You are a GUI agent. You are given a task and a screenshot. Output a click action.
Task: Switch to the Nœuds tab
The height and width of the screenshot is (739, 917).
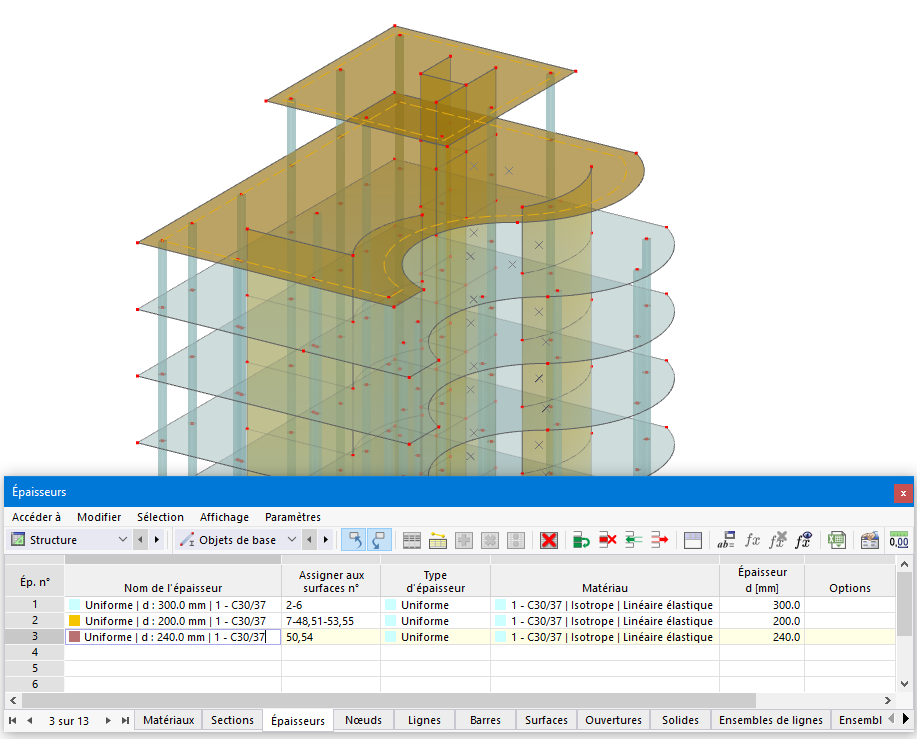point(363,720)
